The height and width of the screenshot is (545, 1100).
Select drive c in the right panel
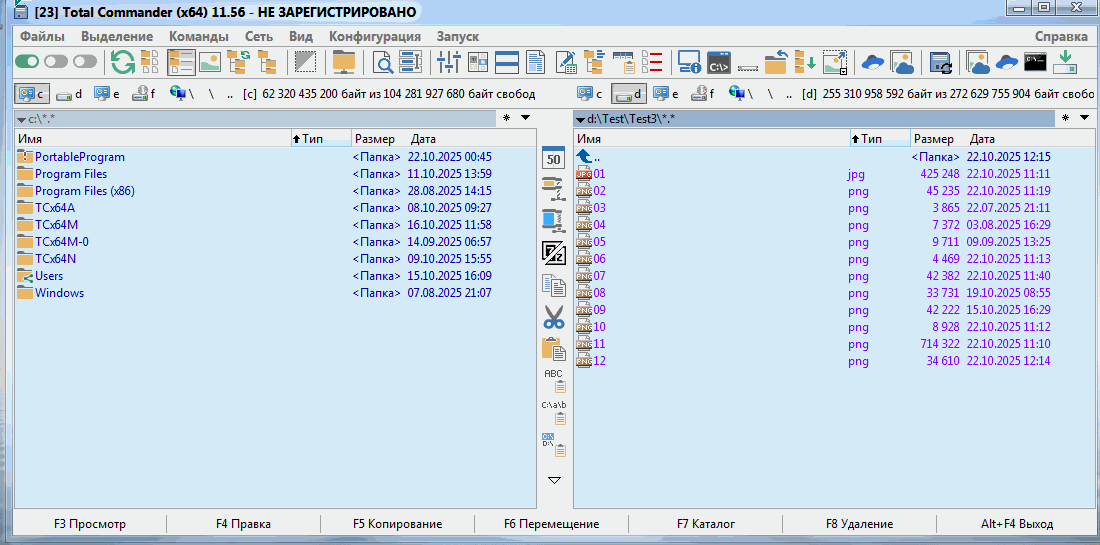click(x=590, y=94)
